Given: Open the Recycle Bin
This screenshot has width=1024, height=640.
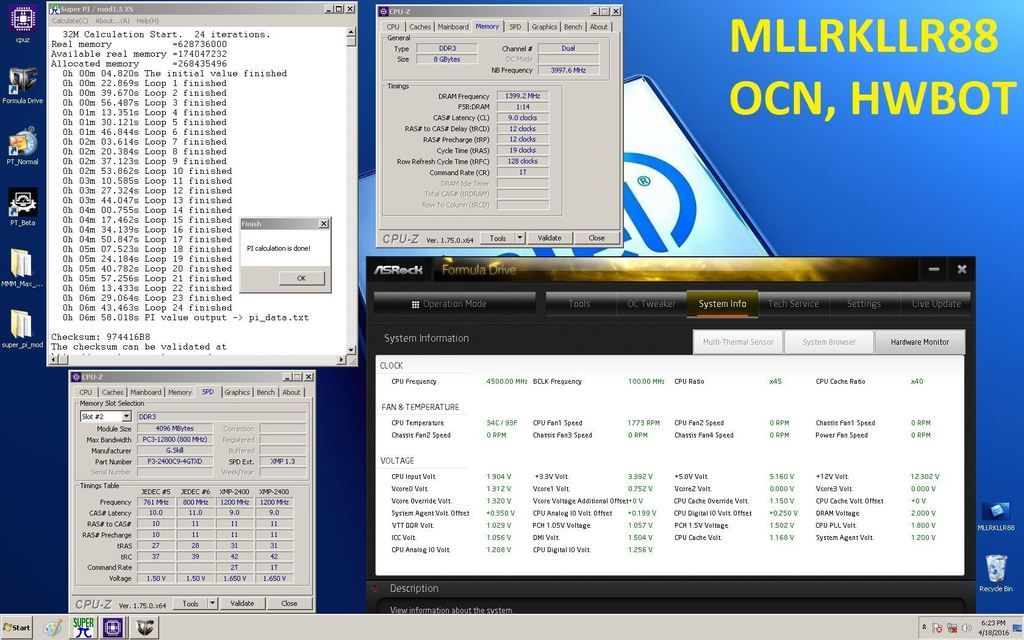Looking at the screenshot, I should (996, 573).
